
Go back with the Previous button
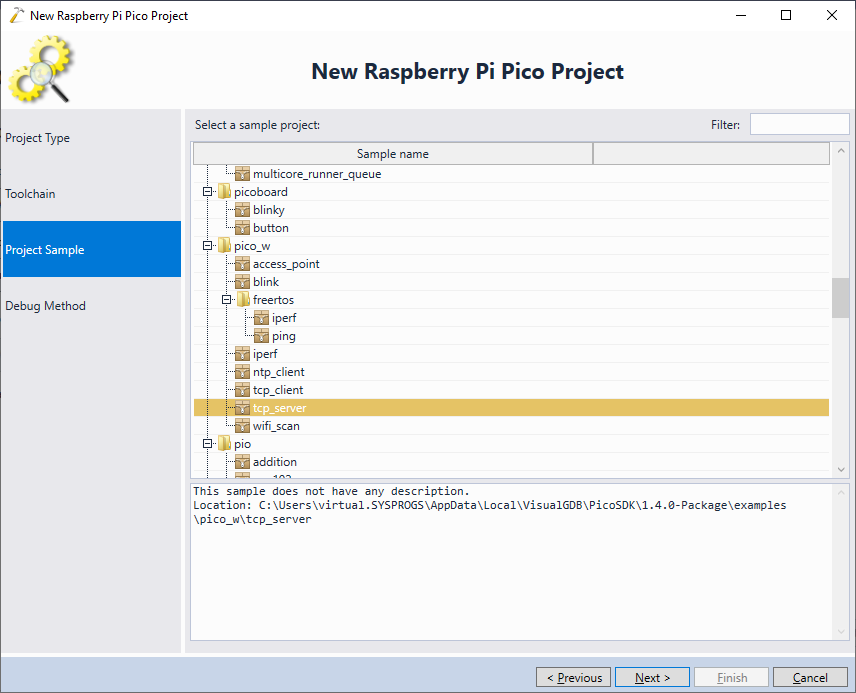574,678
